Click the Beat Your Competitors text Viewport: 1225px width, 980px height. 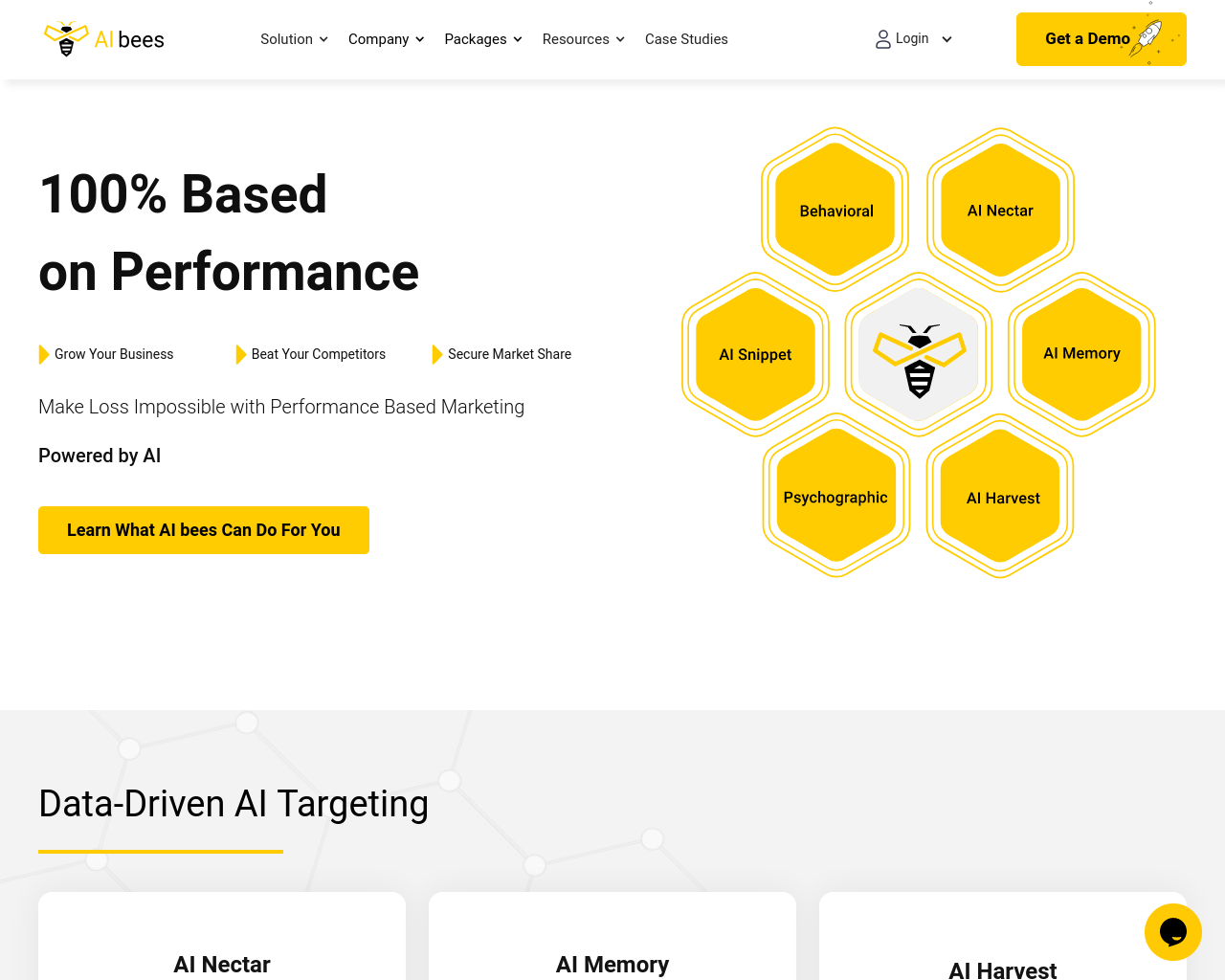click(x=319, y=354)
